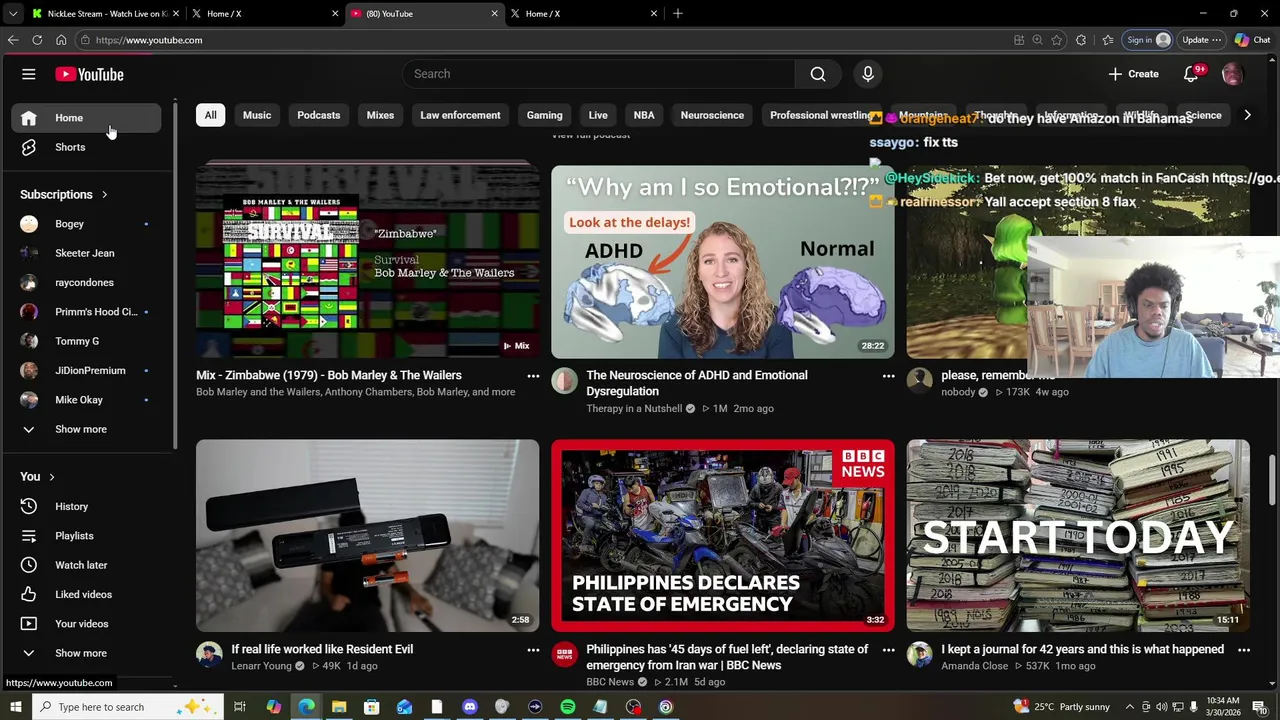Click the Create button
Viewport: 1280px width, 720px height.
tap(1133, 74)
